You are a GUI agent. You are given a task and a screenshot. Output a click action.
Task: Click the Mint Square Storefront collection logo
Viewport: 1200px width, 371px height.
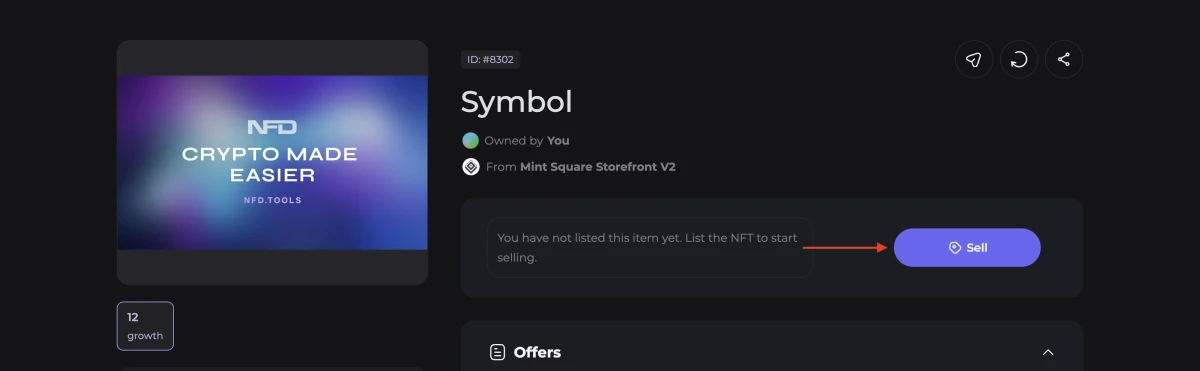pyautogui.click(x=470, y=167)
